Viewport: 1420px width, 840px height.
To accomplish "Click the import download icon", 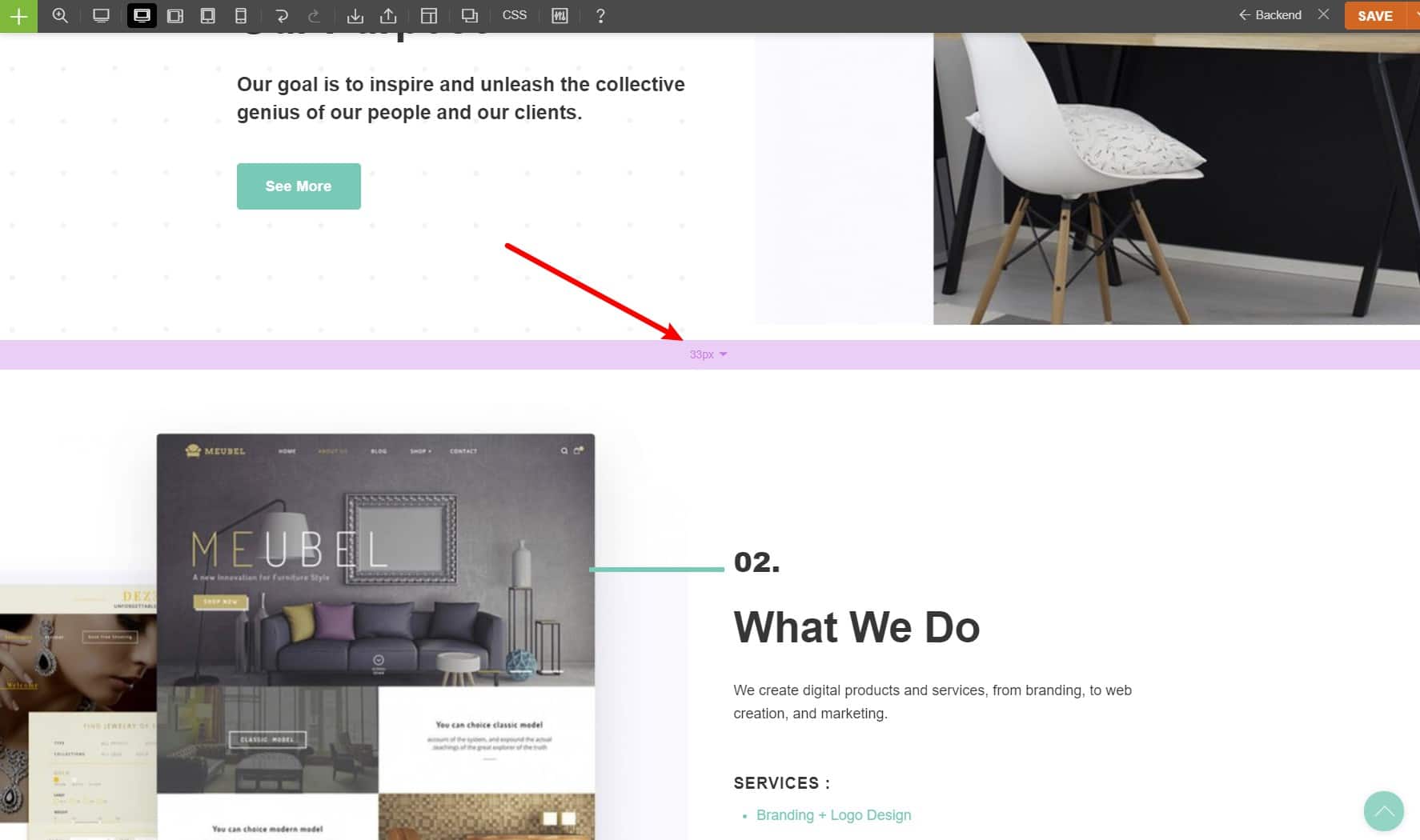I will pos(355,15).
